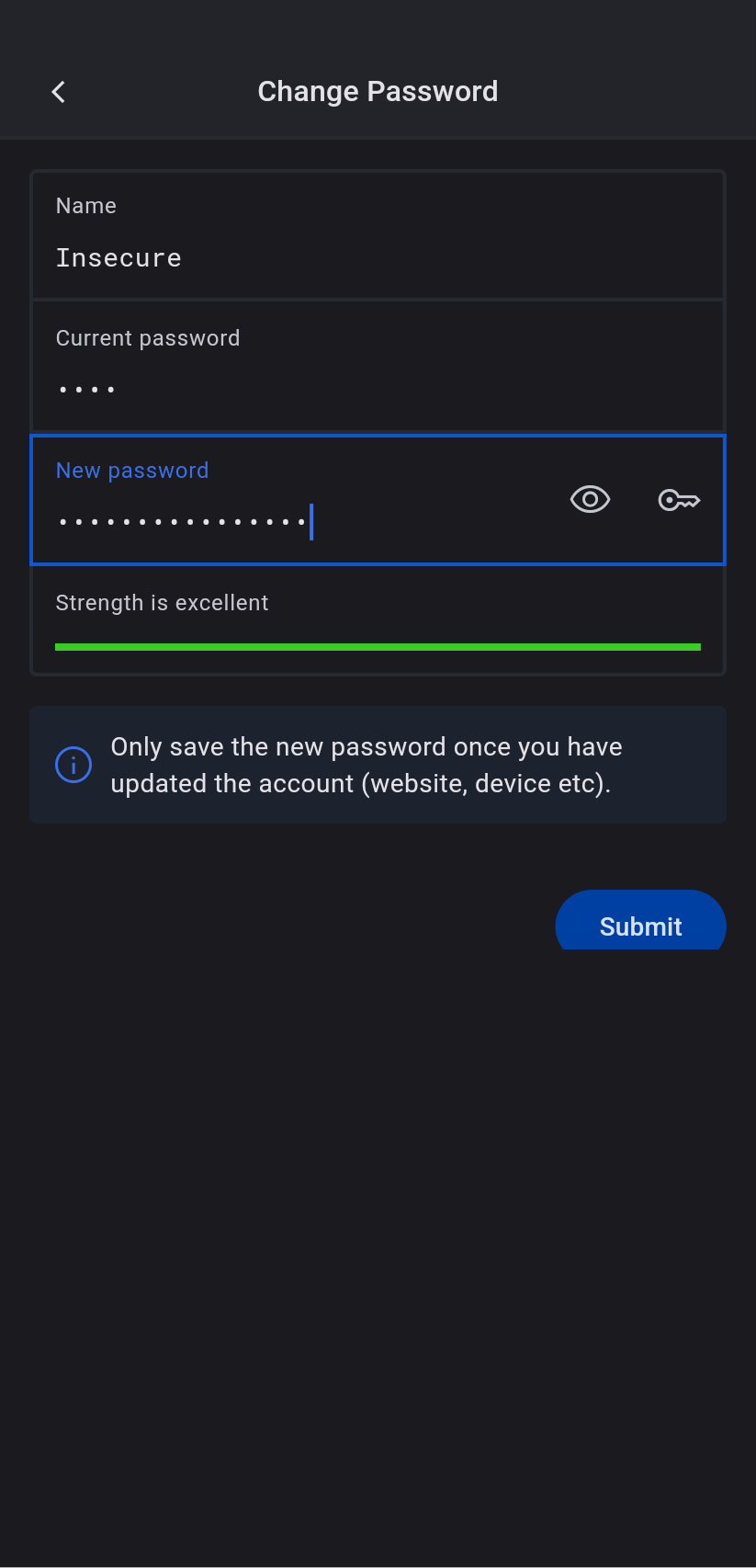Focus the current password masked dots
756x1568 pixels.
(86, 390)
